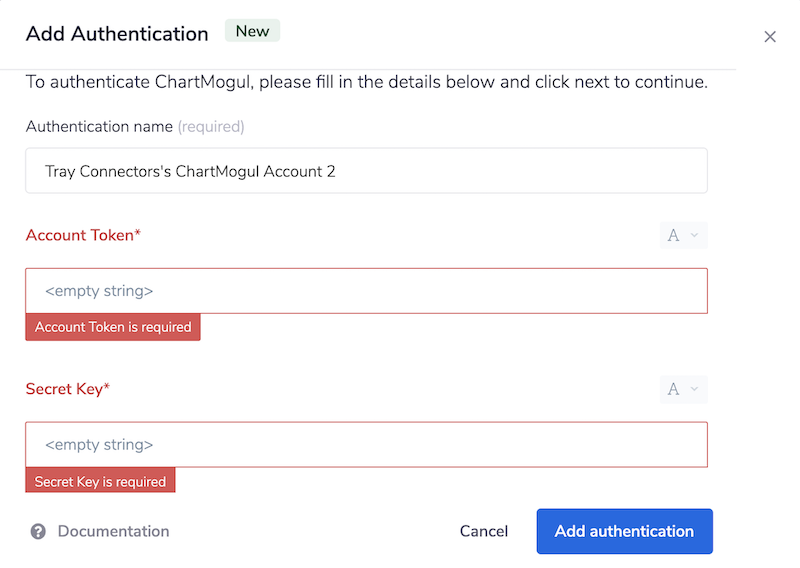Click the Add Authentication dialog title
The height and width of the screenshot is (568, 800).
click(x=117, y=34)
